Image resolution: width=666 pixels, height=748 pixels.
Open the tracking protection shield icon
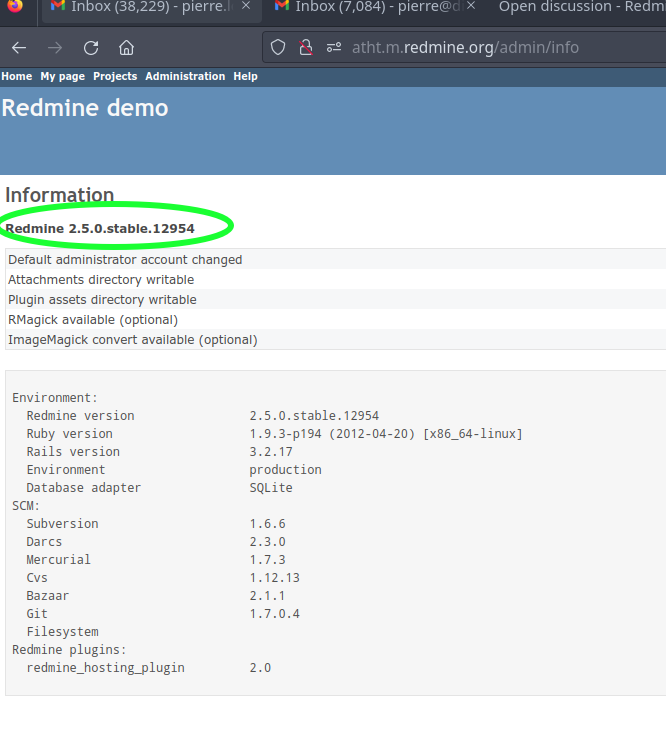(279, 47)
